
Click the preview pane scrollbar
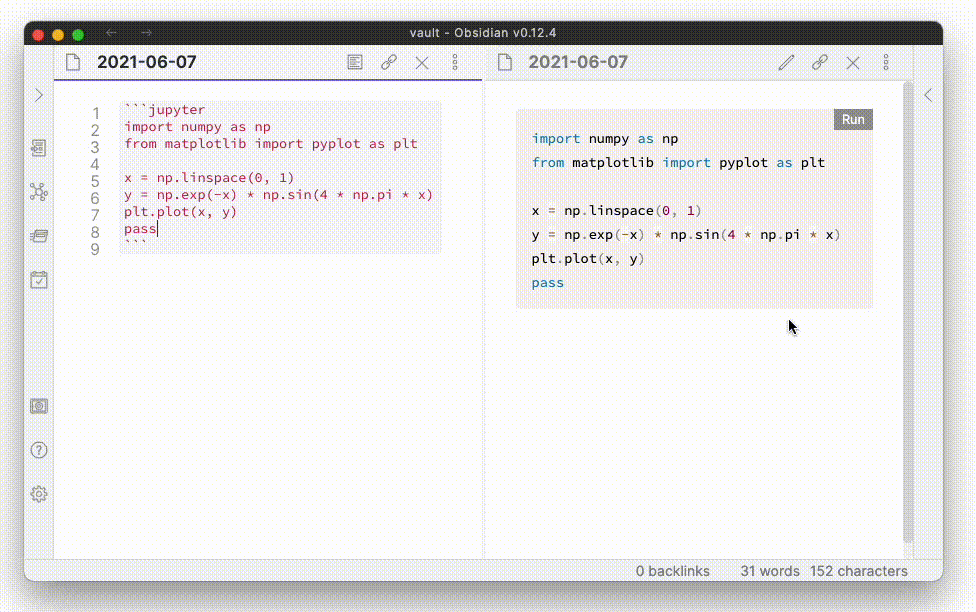[908, 311]
